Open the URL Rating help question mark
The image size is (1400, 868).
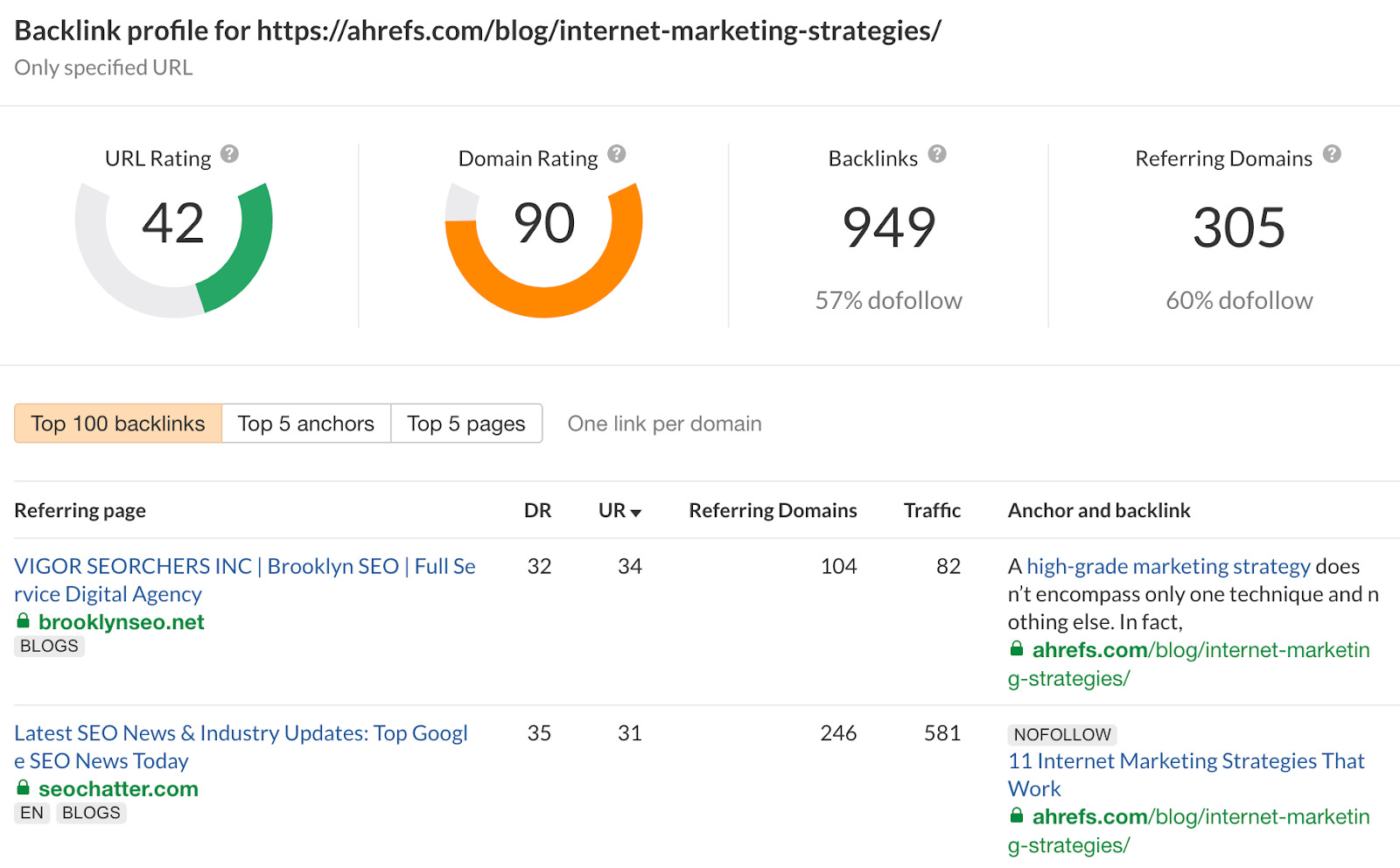tap(229, 154)
